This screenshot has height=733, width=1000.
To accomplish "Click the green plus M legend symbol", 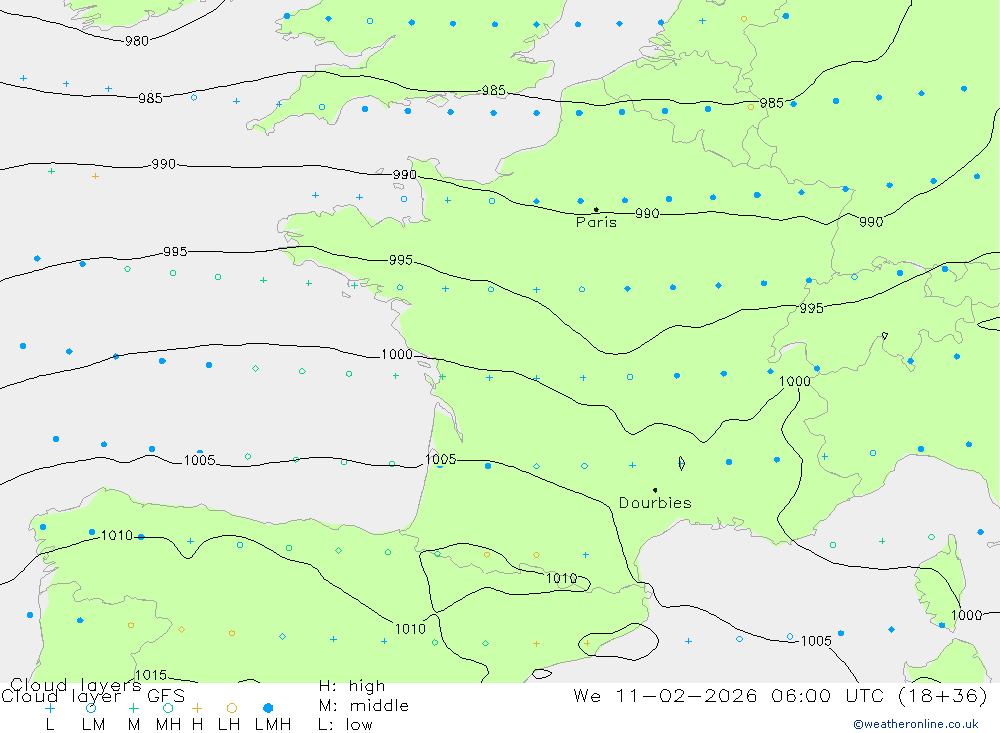I will [133, 708].
